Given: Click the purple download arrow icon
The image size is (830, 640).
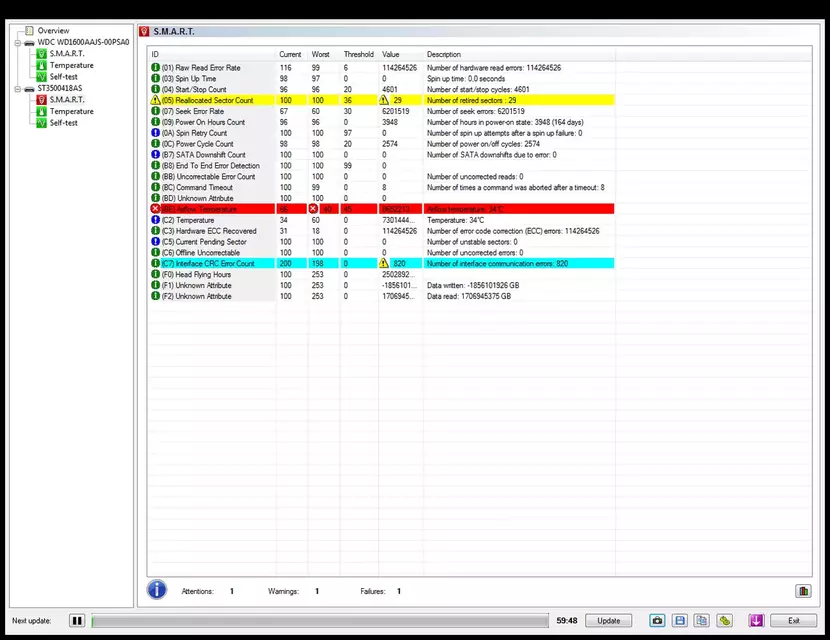Looking at the screenshot, I should (x=756, y=620).
